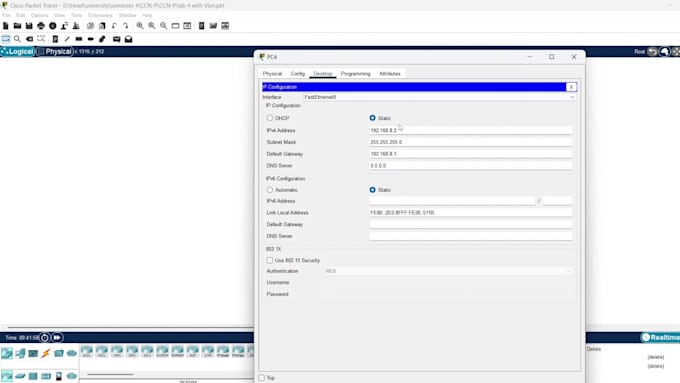Open network information round icon
Viewport: 680px width, 383px height.
pyautogui.click(x=52, y=26)
